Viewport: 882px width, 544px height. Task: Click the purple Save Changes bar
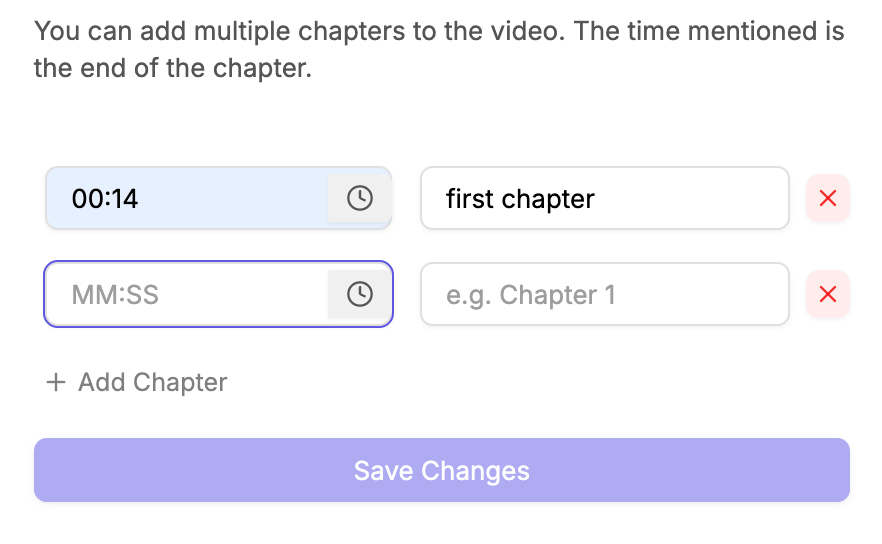(442, 470)
